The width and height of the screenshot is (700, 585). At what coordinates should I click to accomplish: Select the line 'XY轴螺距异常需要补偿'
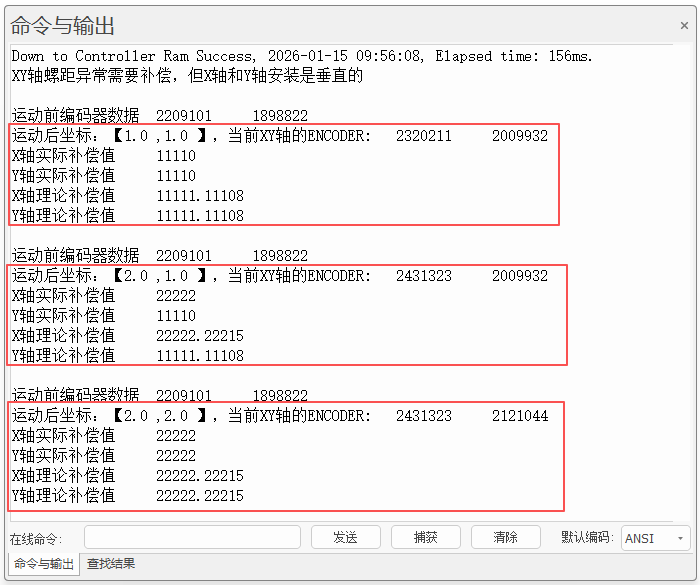pyautogui.click(x=187, y=76)
